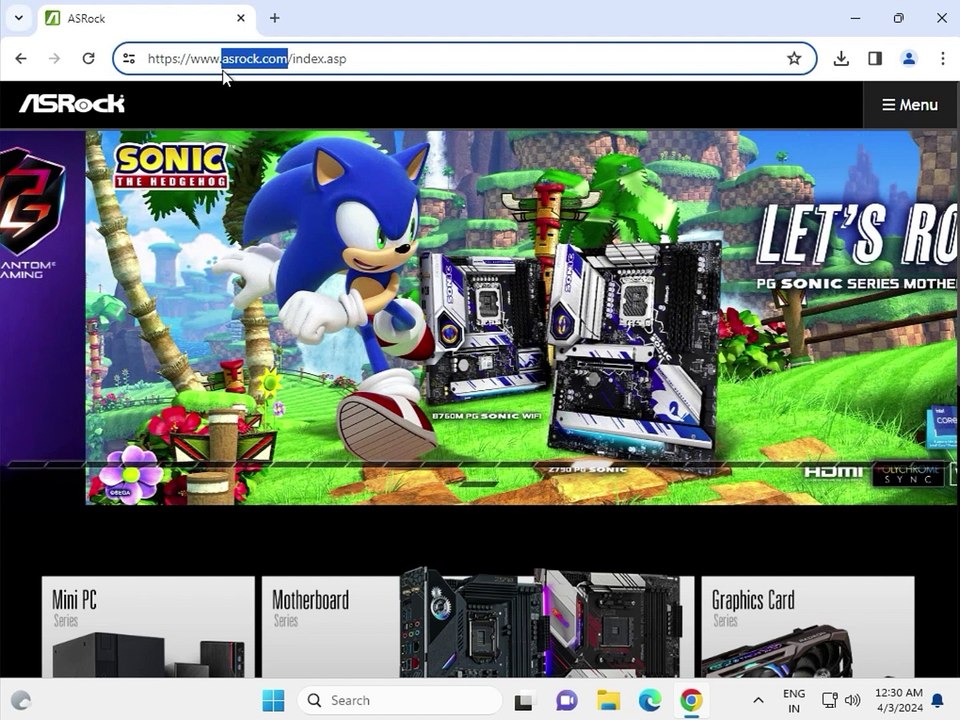
Task: Click the widgets icon on taskbar left
Action: coord(21,700)
